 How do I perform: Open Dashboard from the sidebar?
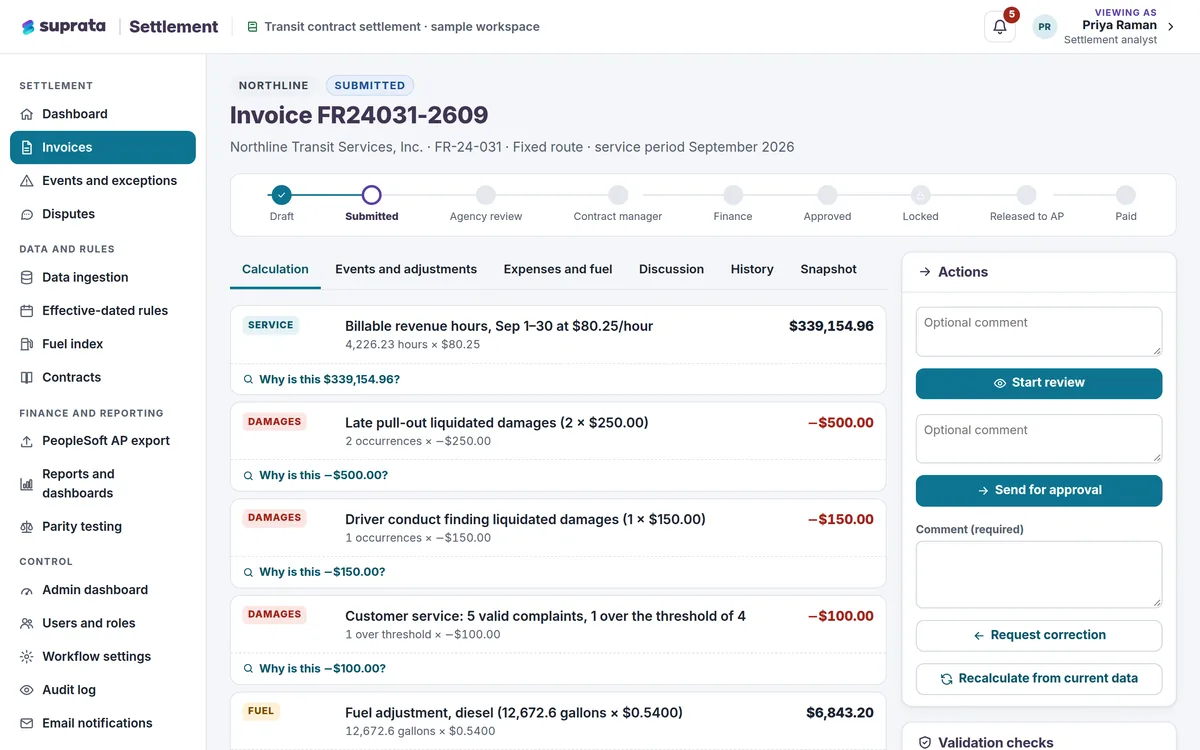coord(103,114)
